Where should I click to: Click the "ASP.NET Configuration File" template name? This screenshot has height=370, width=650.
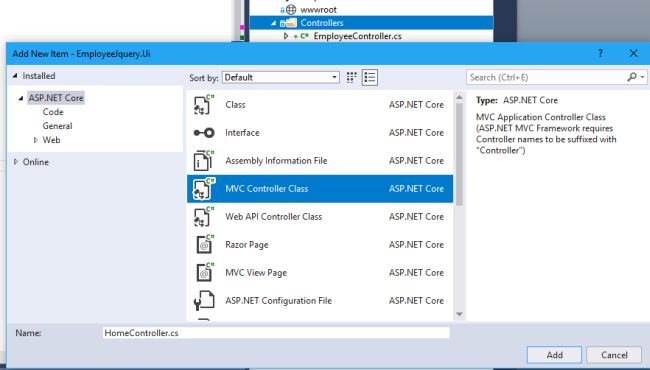(x=278, y=301)
